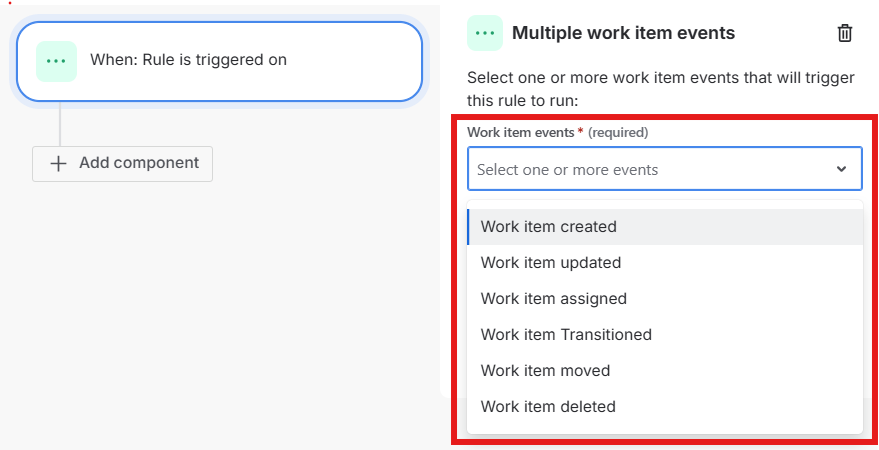Screen dimensions: 879x450
Task: Pick the Work item assigned event
Action: point(554,299)
